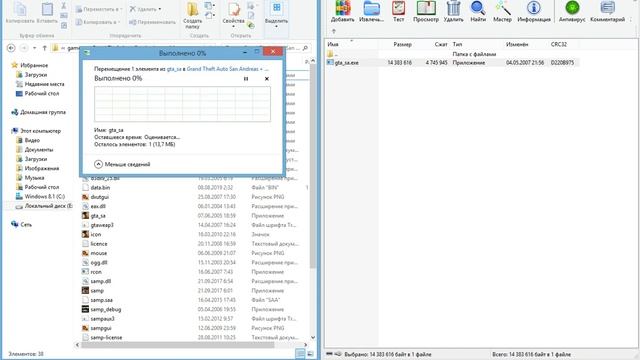Click the WinRAR Тест (Test) icon
This screenshot has width=640, height=360.
tap(398, 11)
